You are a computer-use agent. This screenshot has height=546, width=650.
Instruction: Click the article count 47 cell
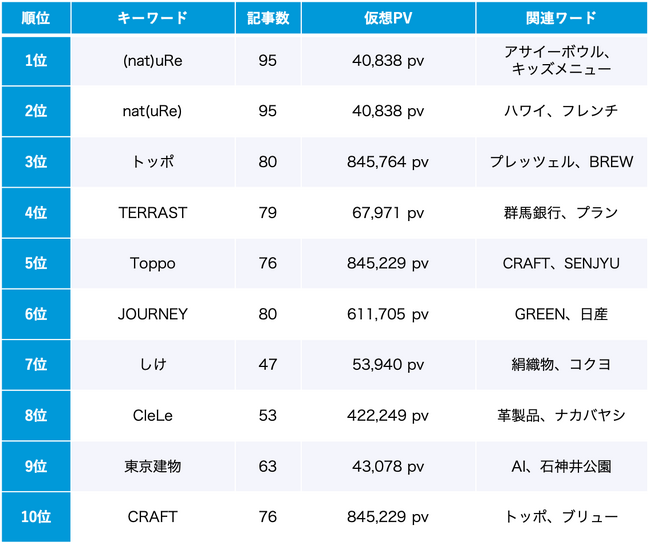click(267, 365)
